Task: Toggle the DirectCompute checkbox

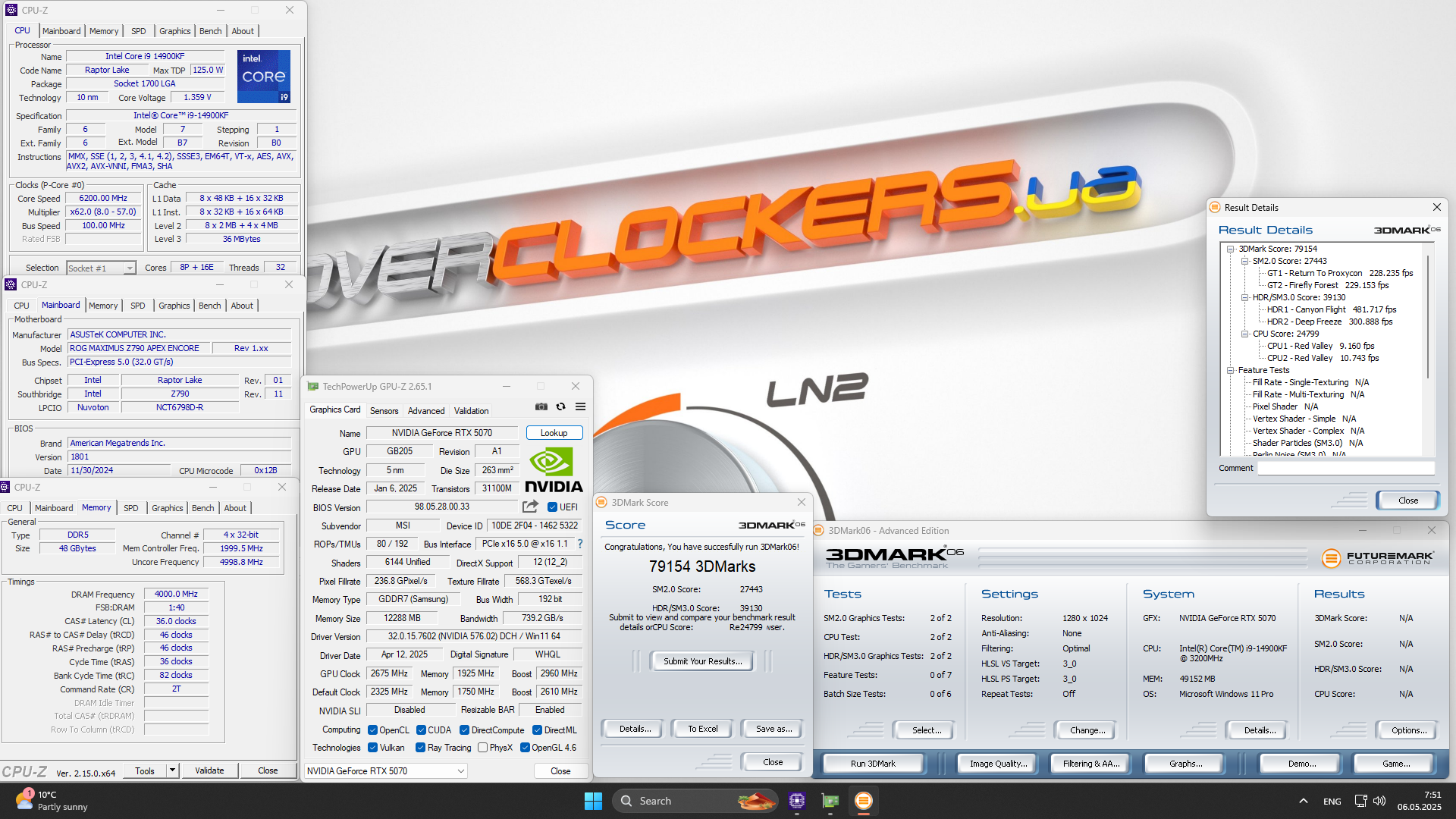Action: pos(464,730)
